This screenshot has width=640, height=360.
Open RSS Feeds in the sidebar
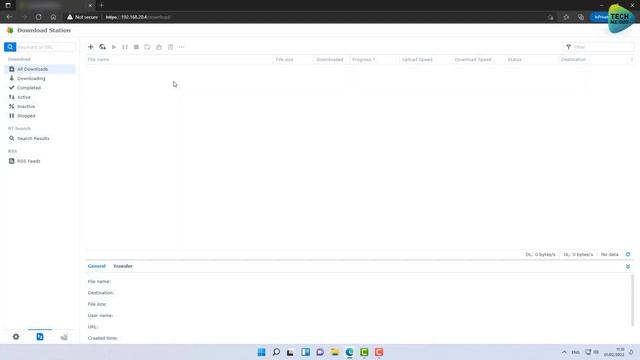click(x=40, y=161)
